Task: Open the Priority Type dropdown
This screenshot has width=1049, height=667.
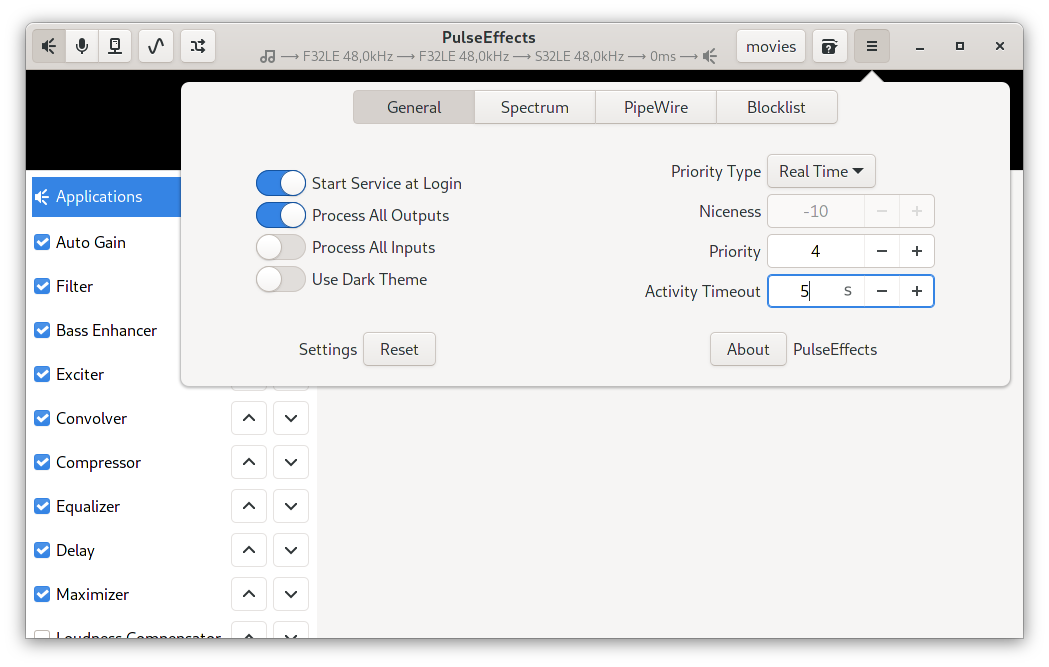Action: click(x=821, y=171)
